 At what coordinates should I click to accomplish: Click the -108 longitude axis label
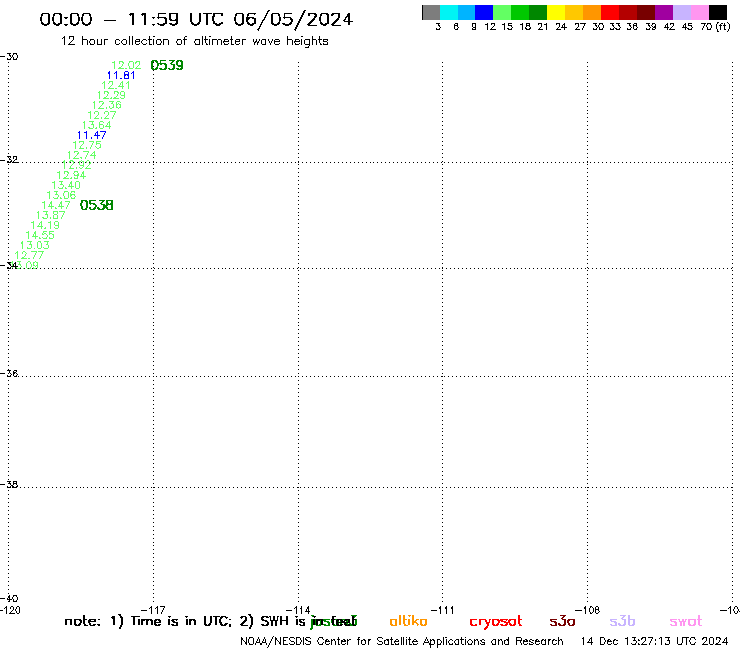click(x=587, y=610)
